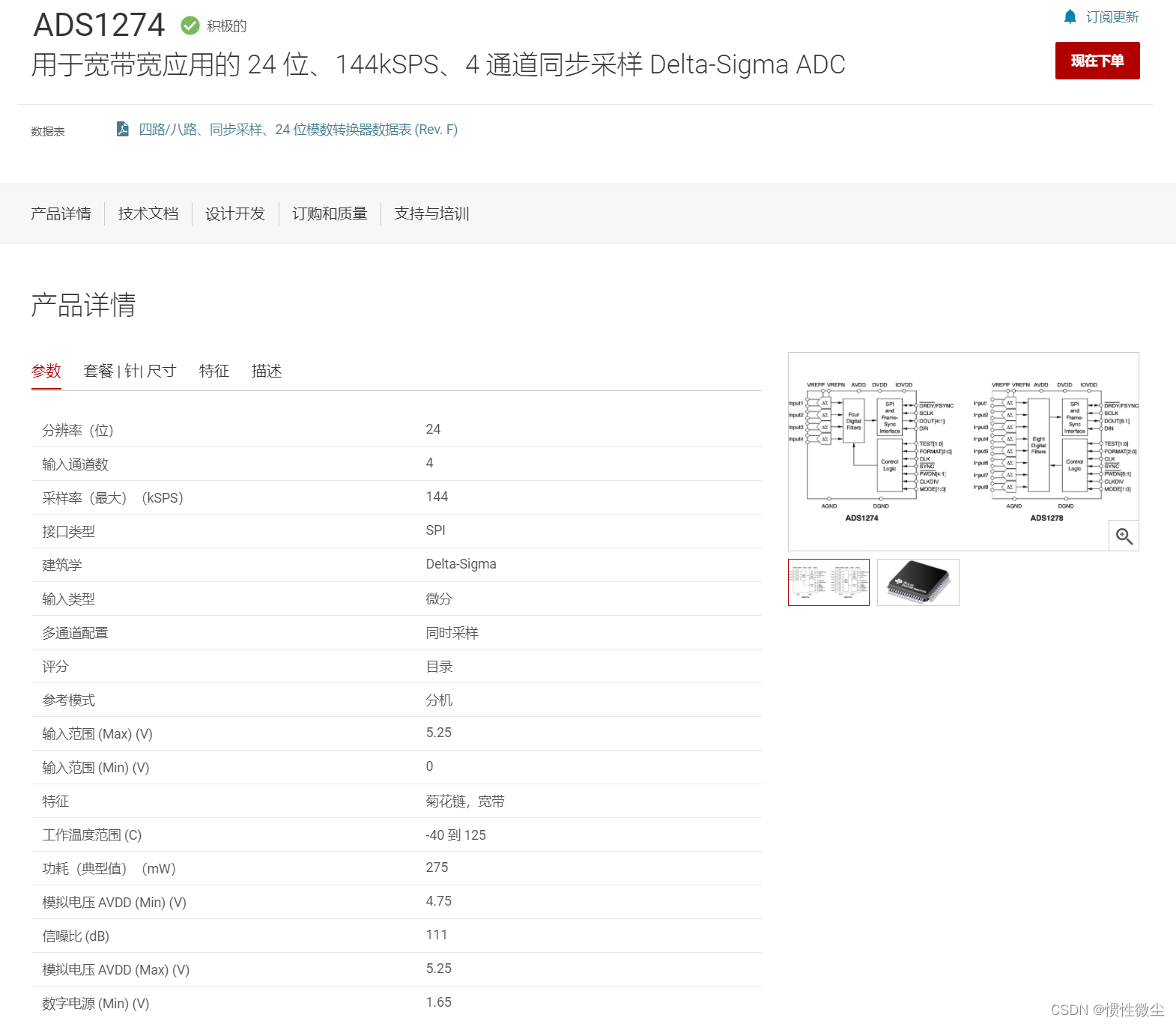Click the sample rate value 144

coord(437,497)
